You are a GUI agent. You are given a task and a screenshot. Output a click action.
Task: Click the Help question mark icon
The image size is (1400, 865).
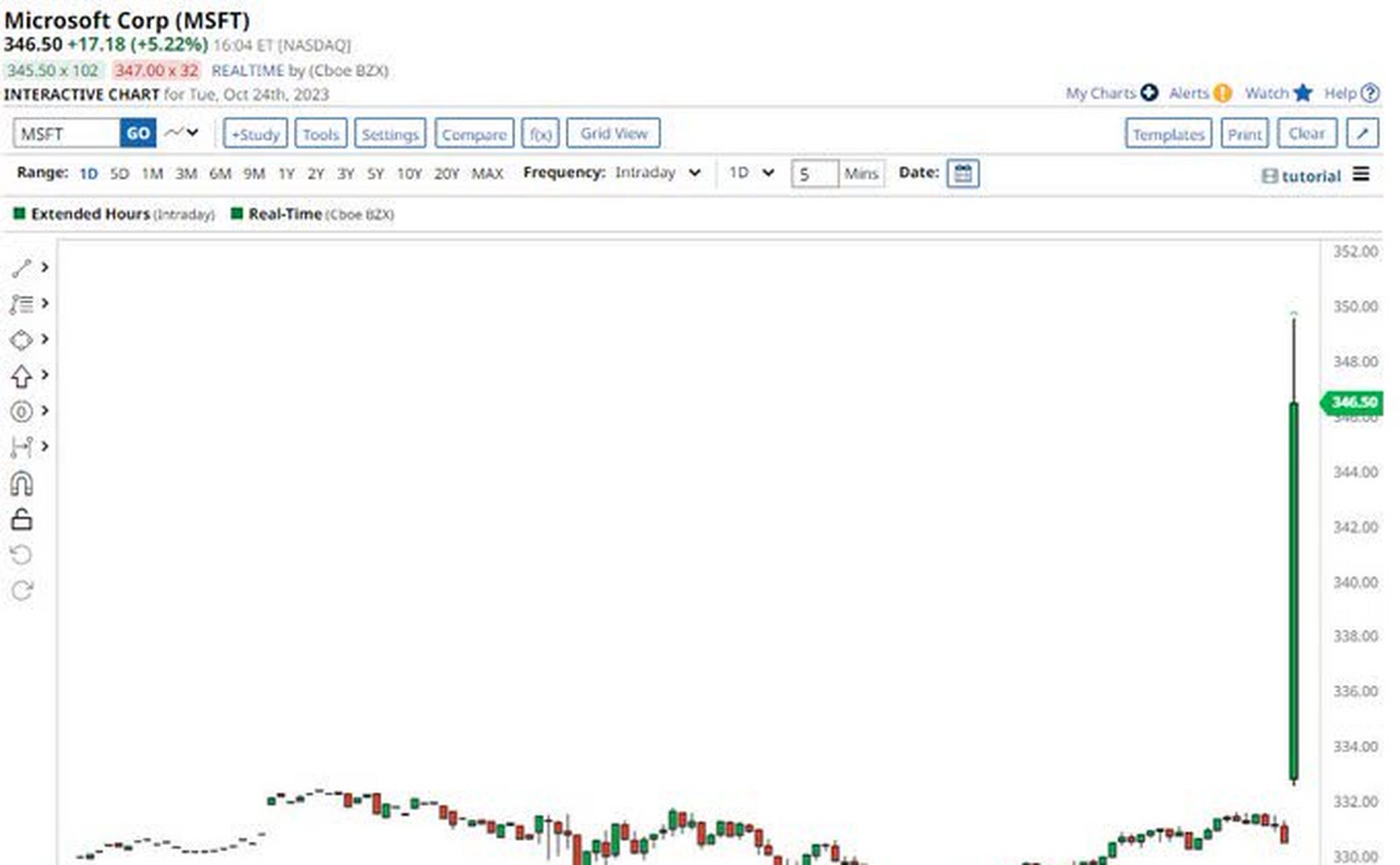(x=1370, y=93)
